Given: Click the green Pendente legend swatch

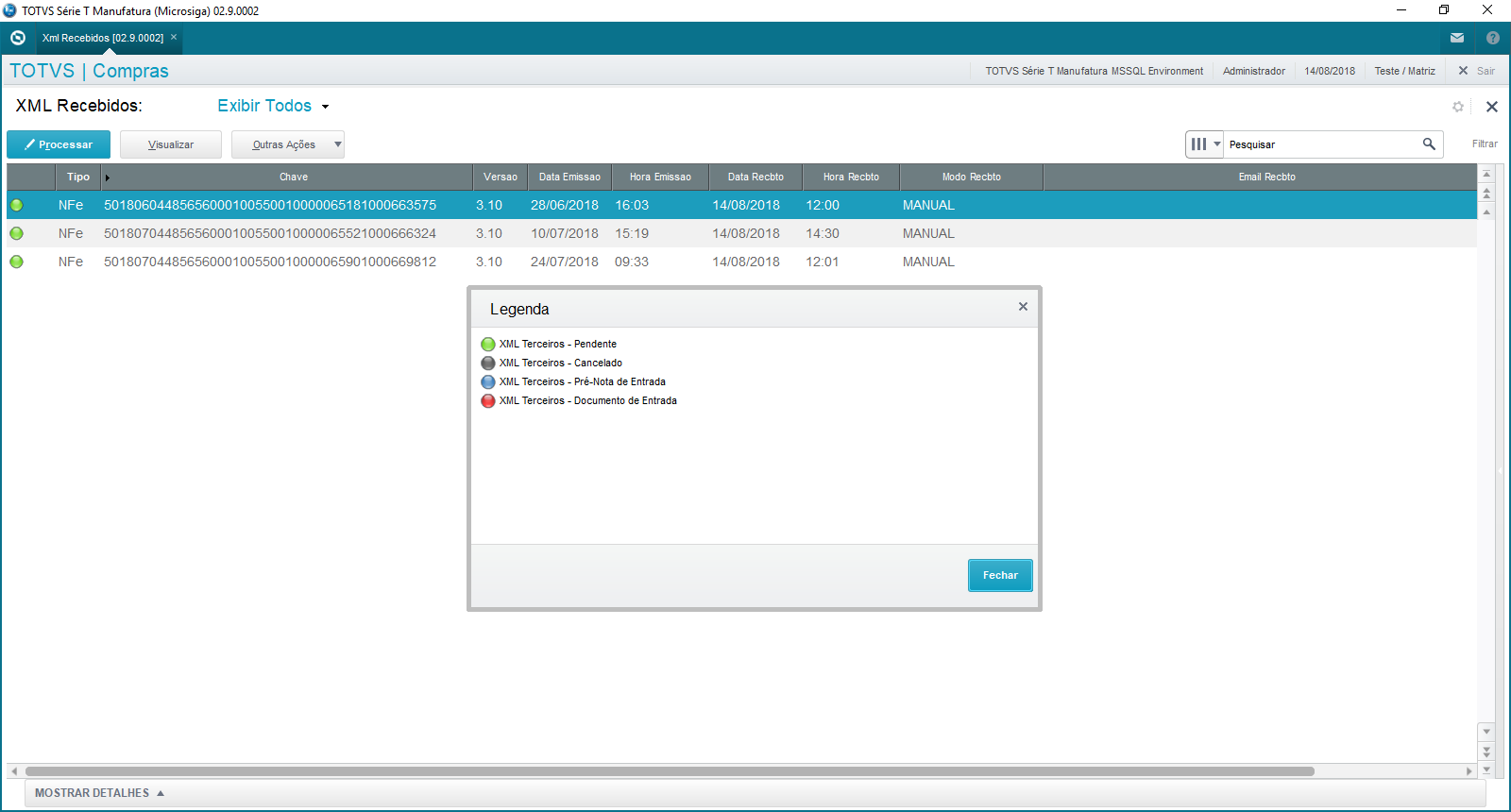Looking at the screenshot, I should tap(488, 345).
